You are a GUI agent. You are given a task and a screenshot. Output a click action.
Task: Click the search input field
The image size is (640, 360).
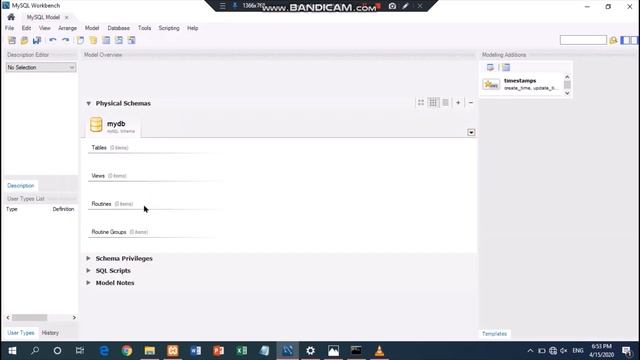(x=583, y=40)
